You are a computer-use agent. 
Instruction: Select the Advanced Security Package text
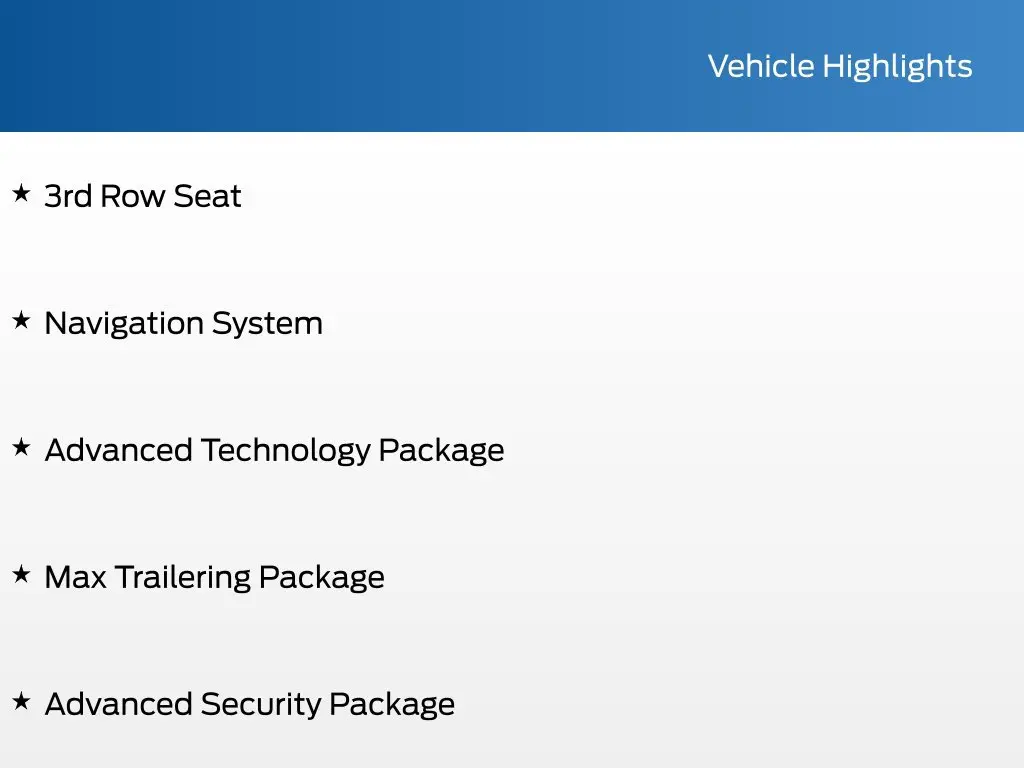[249, 705]
